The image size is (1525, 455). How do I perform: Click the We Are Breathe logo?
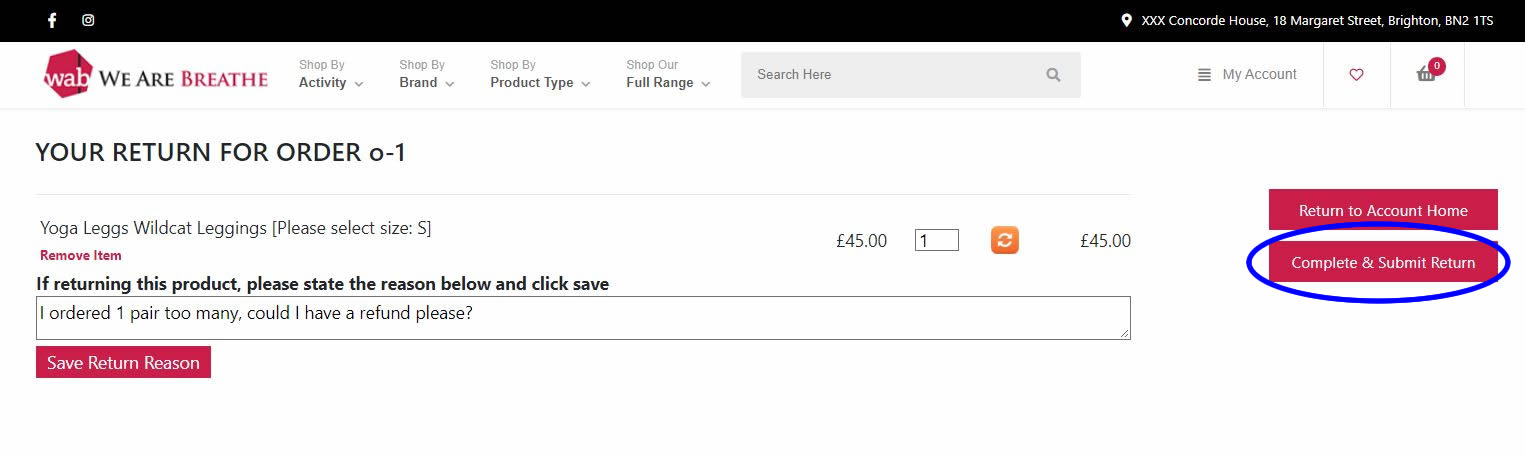point(156,75)
